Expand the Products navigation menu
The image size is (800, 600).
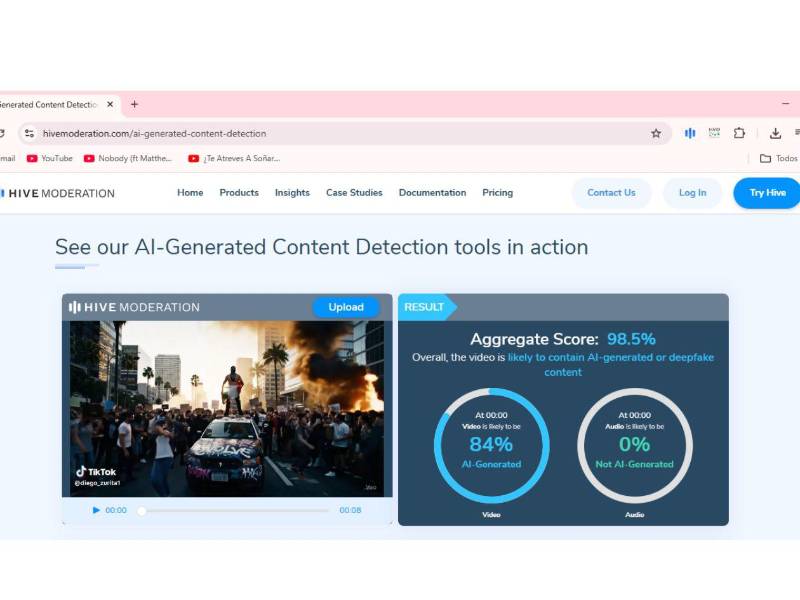(239, 193)
